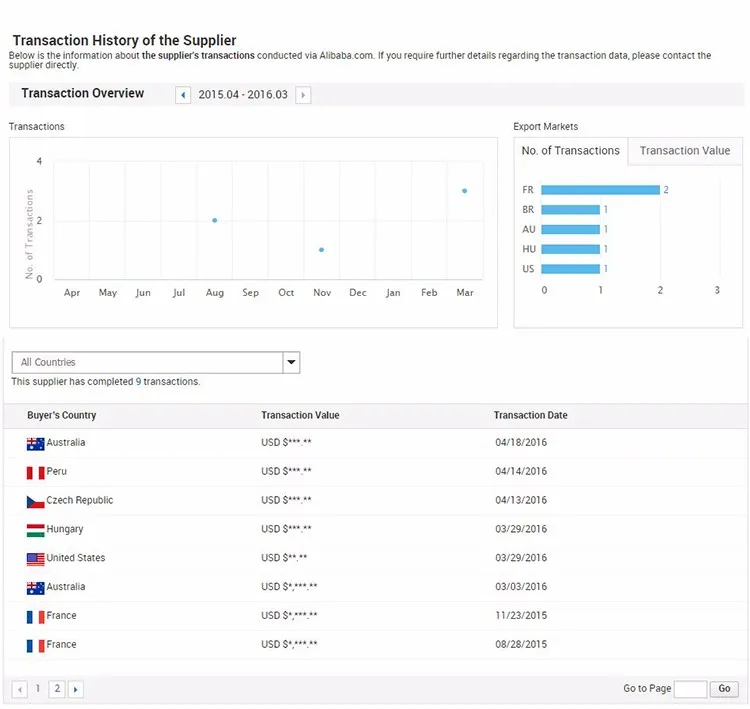
Task: Go to next page using right arrow
Action: 76,689
